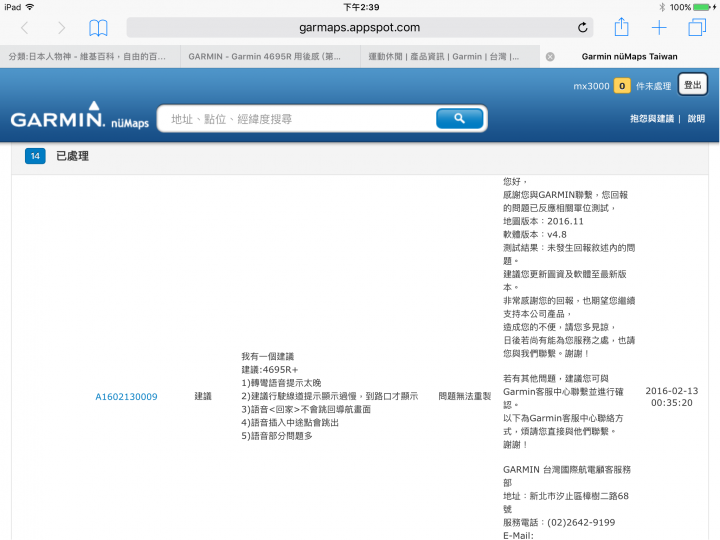
Task: Select the Garmin nüMaps Taiwan tab
Action: point(630,56)
